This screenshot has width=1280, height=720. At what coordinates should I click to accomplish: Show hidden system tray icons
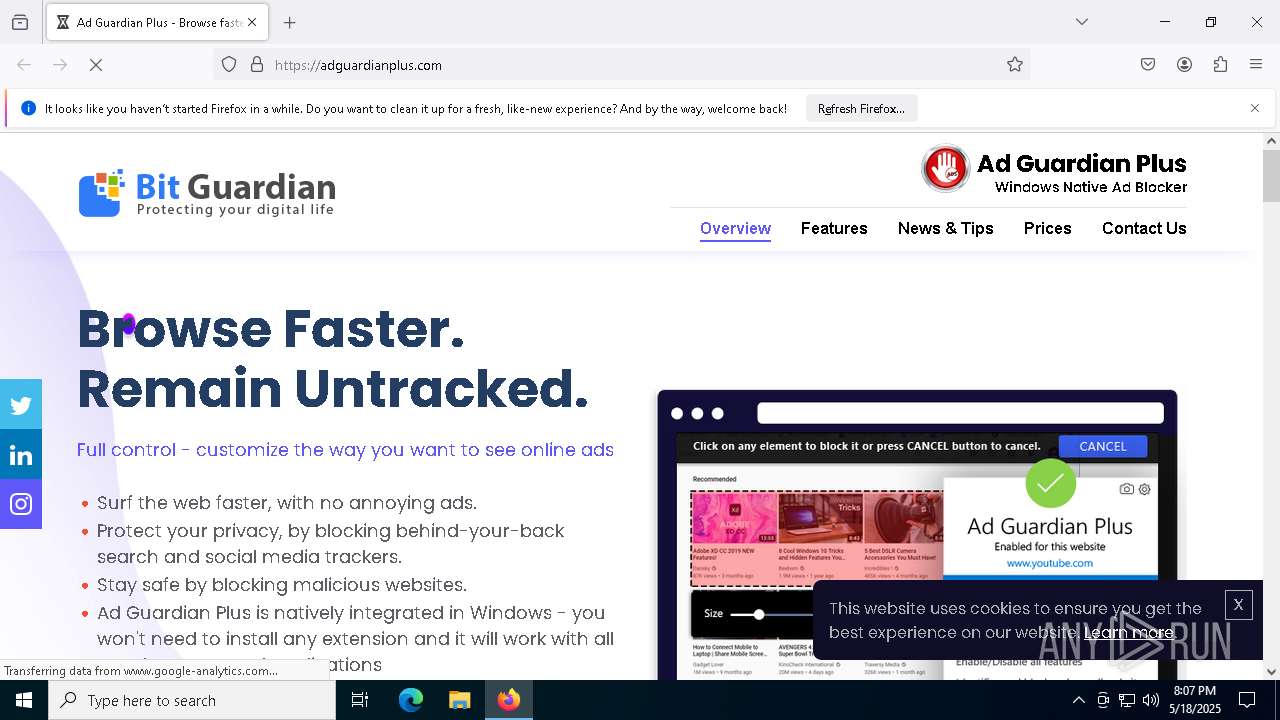[1078, 700]
